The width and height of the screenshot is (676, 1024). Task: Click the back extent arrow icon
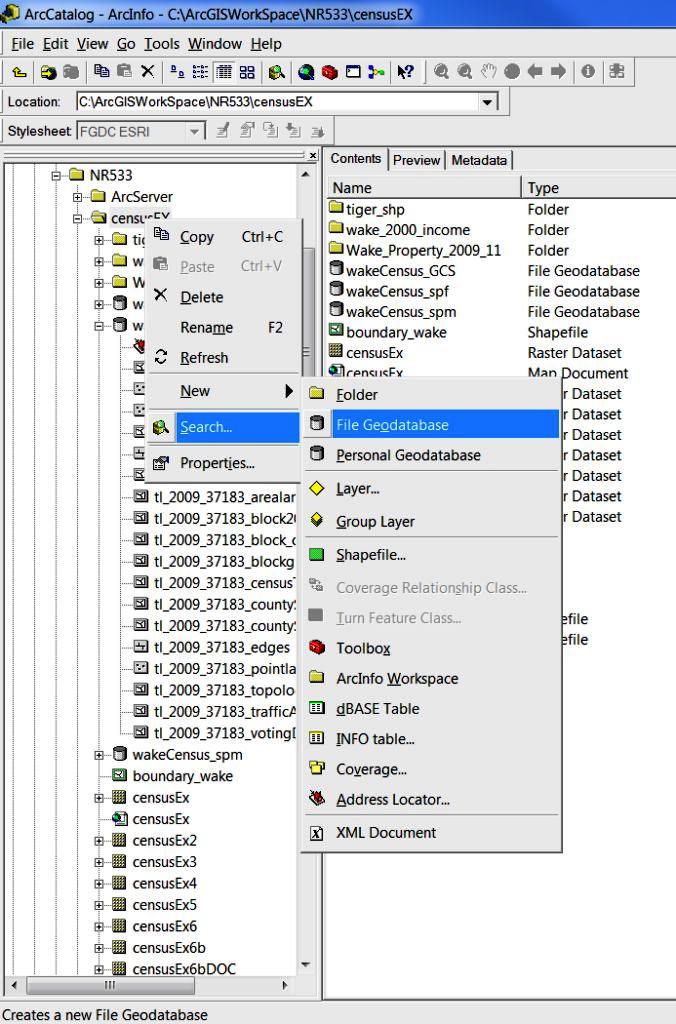pos(535,71)
